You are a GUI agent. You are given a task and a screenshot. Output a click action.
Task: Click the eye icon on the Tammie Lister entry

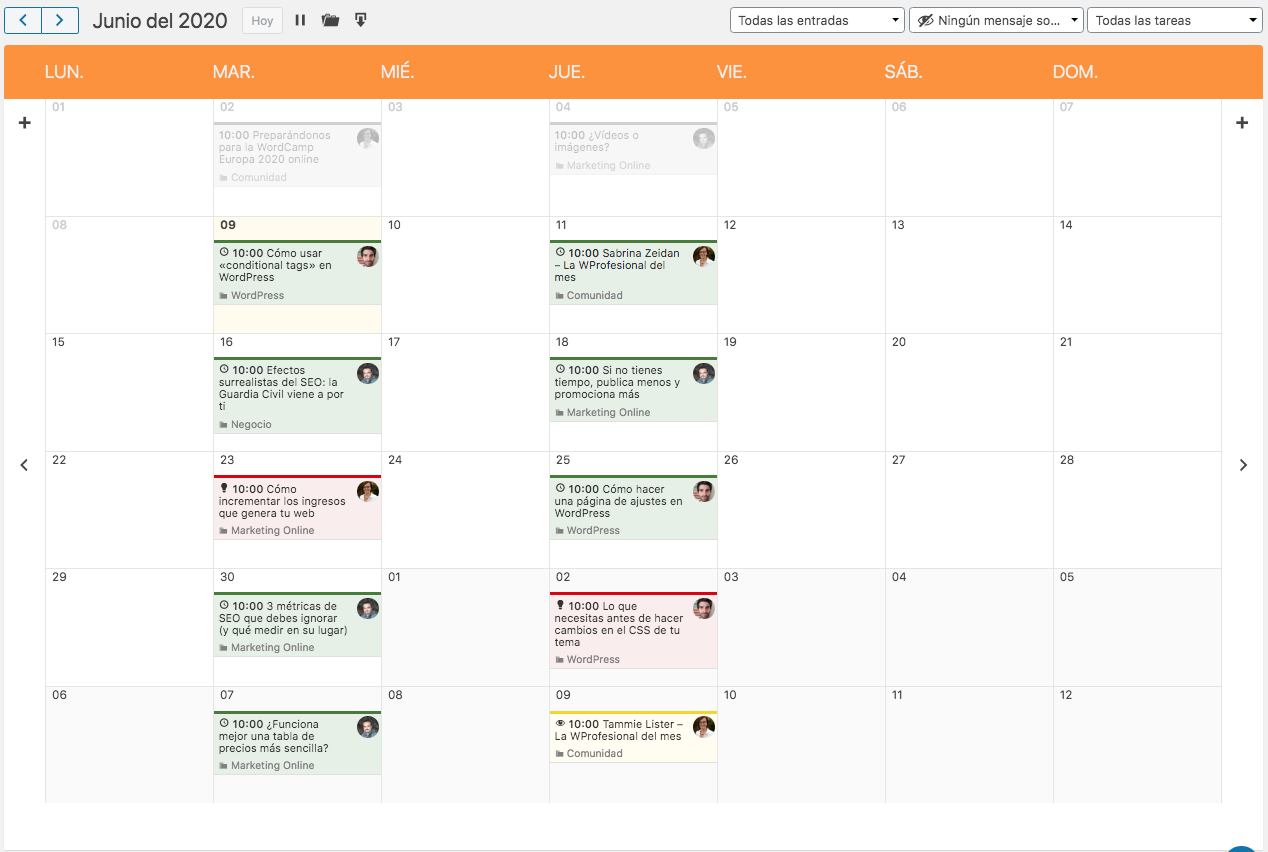[x=563, y=723]
